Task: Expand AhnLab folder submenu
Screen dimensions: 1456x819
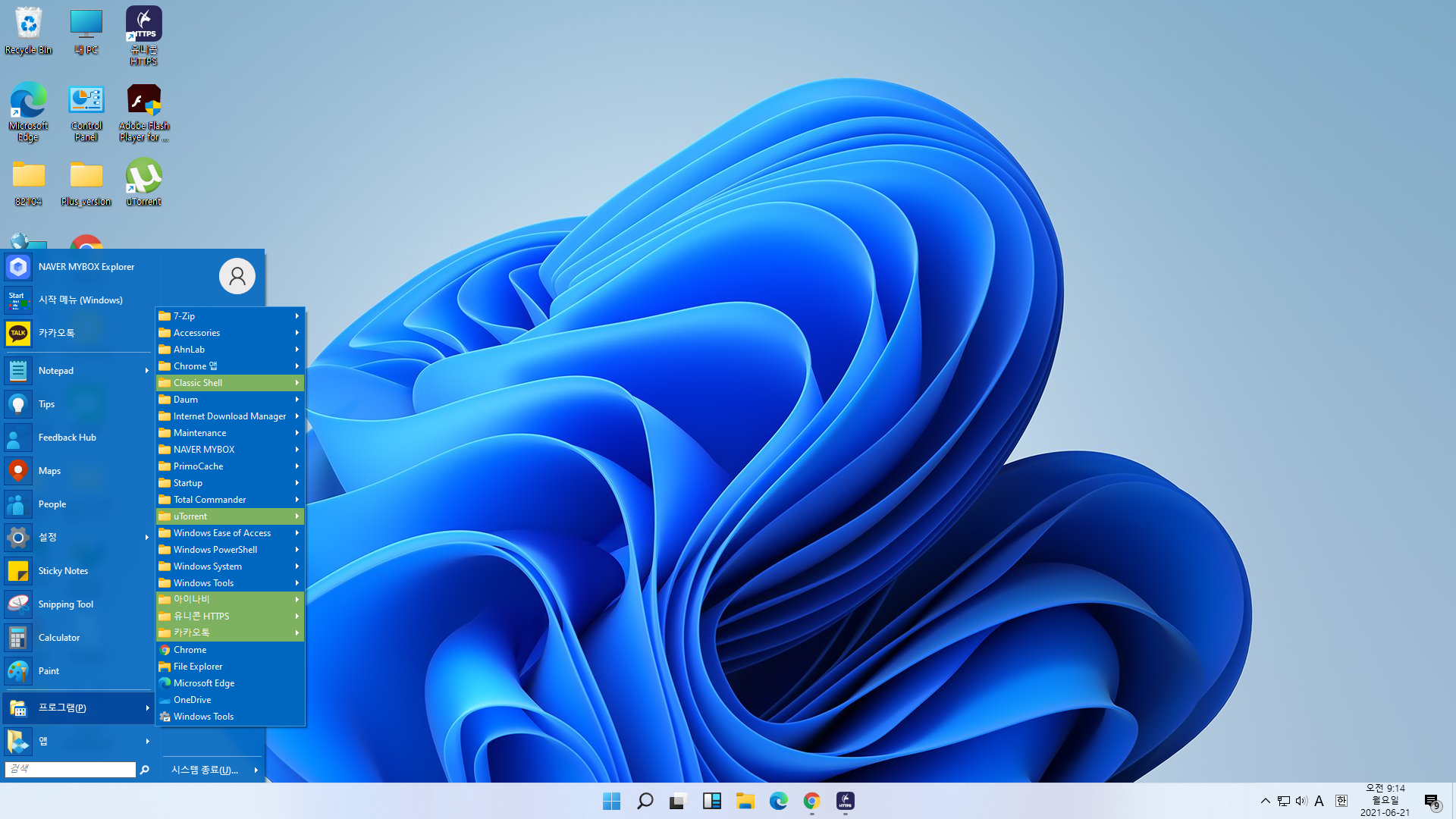Action: (x=230, y=350)
